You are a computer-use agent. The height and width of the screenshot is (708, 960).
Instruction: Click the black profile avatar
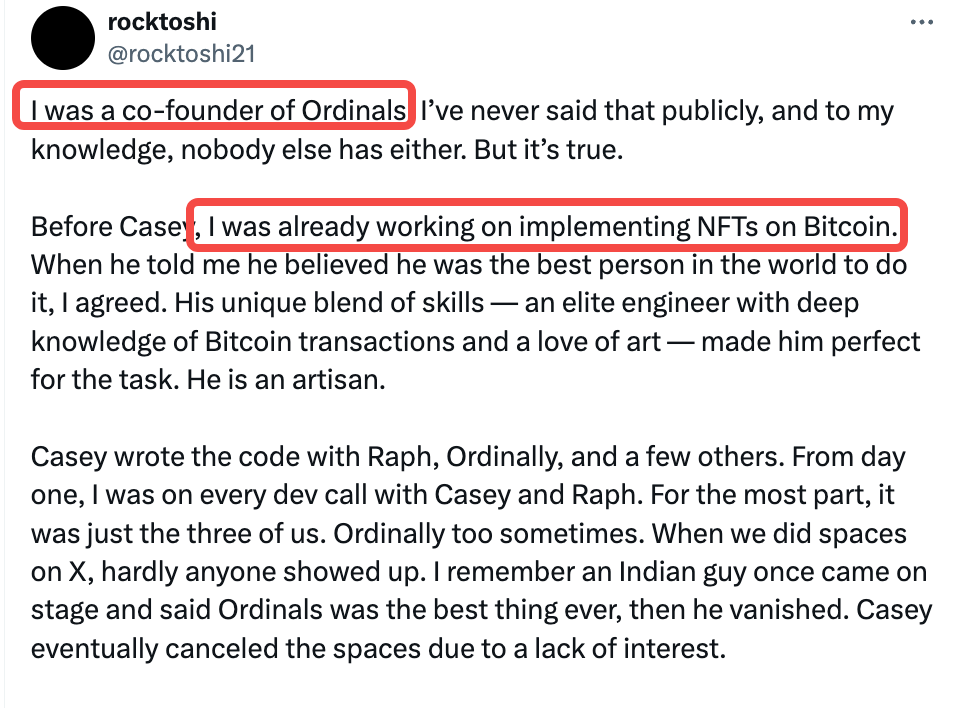[65, 39]
